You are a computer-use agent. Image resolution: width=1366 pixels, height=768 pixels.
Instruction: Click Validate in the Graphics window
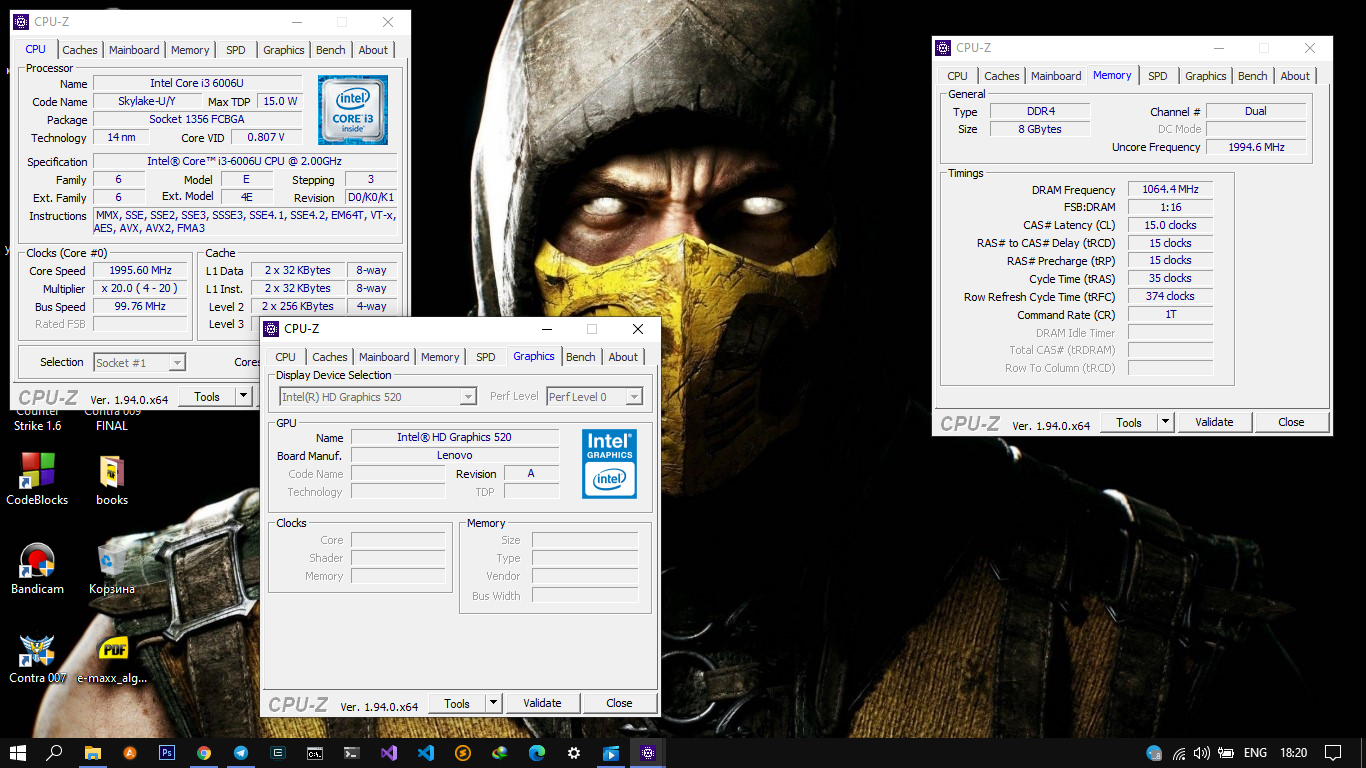[542, 703]
